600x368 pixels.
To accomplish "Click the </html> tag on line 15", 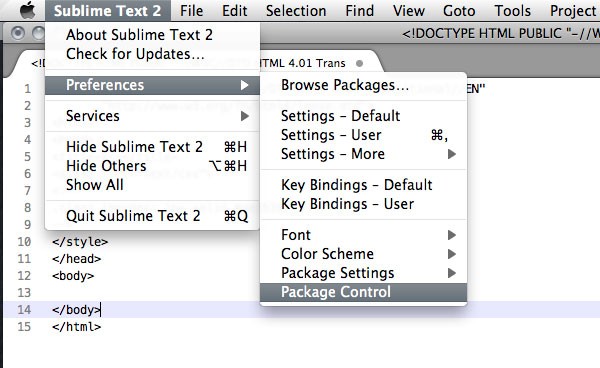I will (x=77, y=327).
